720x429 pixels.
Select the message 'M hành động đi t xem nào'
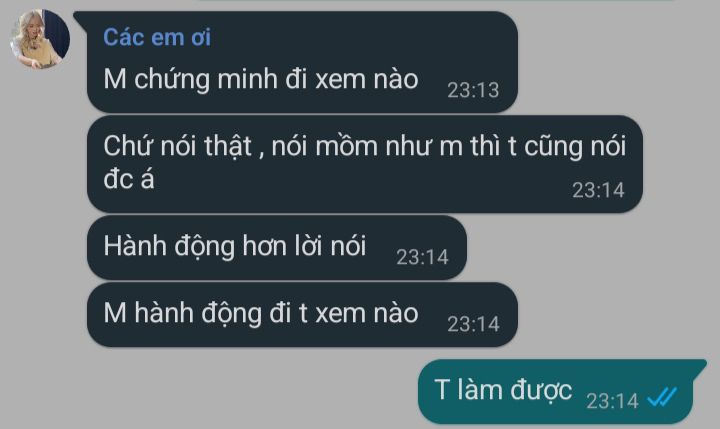click(302, 315)
